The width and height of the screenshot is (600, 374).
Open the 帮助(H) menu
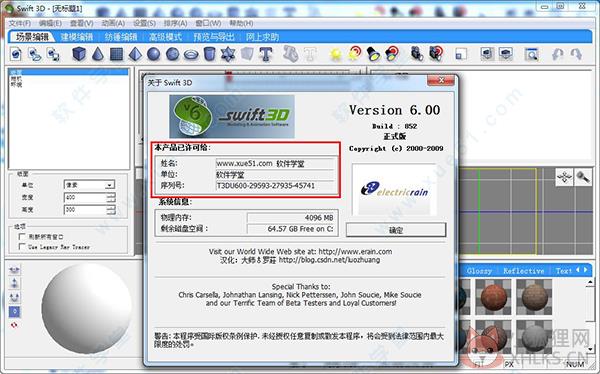click(x=241, y=23)
